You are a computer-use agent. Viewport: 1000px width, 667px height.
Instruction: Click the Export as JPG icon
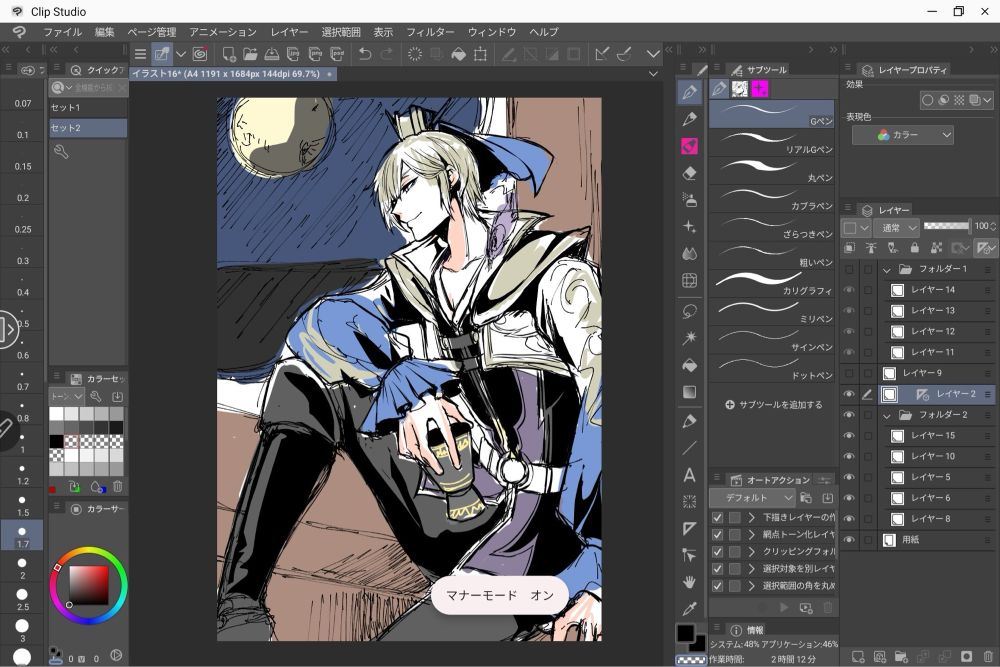coord(293,54)
